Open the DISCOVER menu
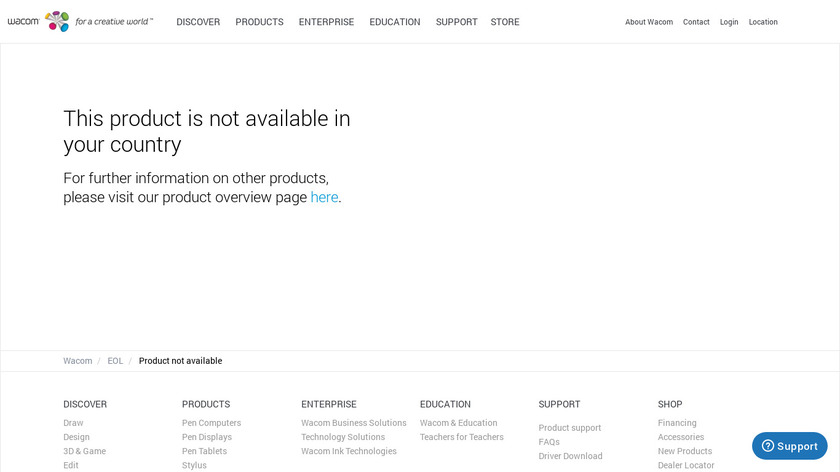This screenshot has width=840, height=472. click(x=198, y=22)
